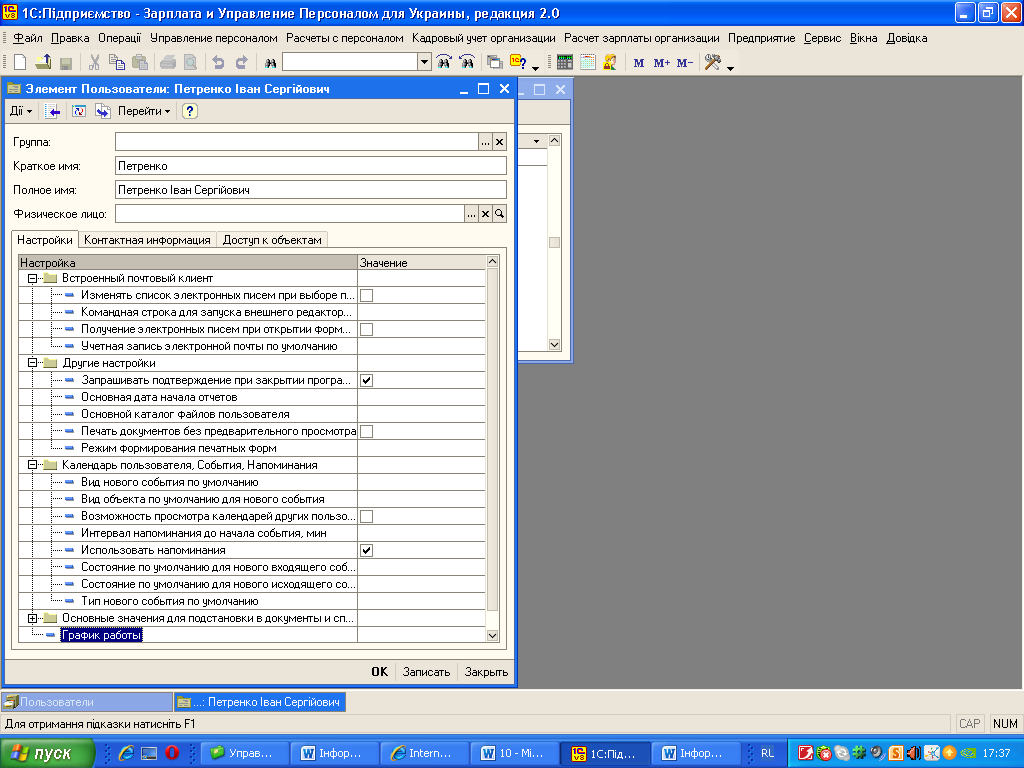Screen dimensions: 1024x768
Task: Open the Расчет зарплаты организации menu
Action: [641, 38]
